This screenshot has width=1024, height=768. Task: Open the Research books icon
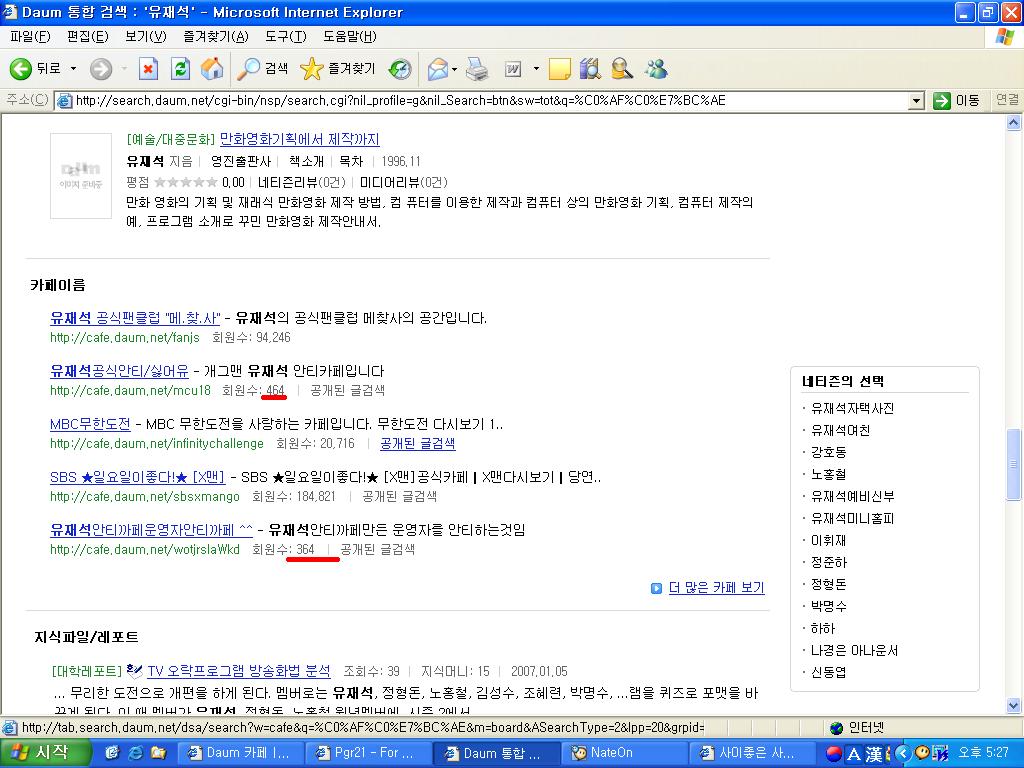pos(590,69)
